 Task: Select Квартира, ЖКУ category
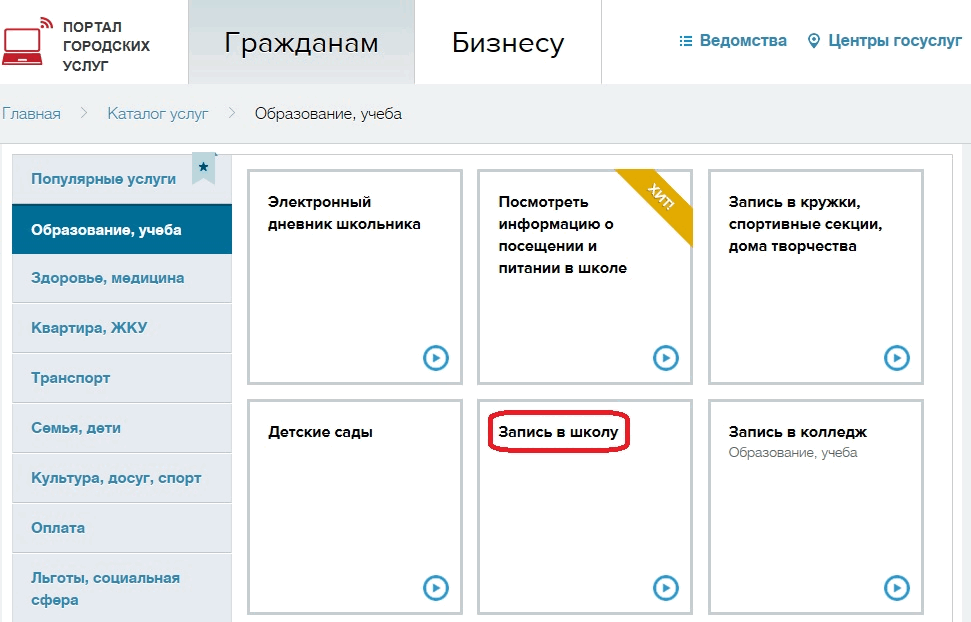pos(89,328)
